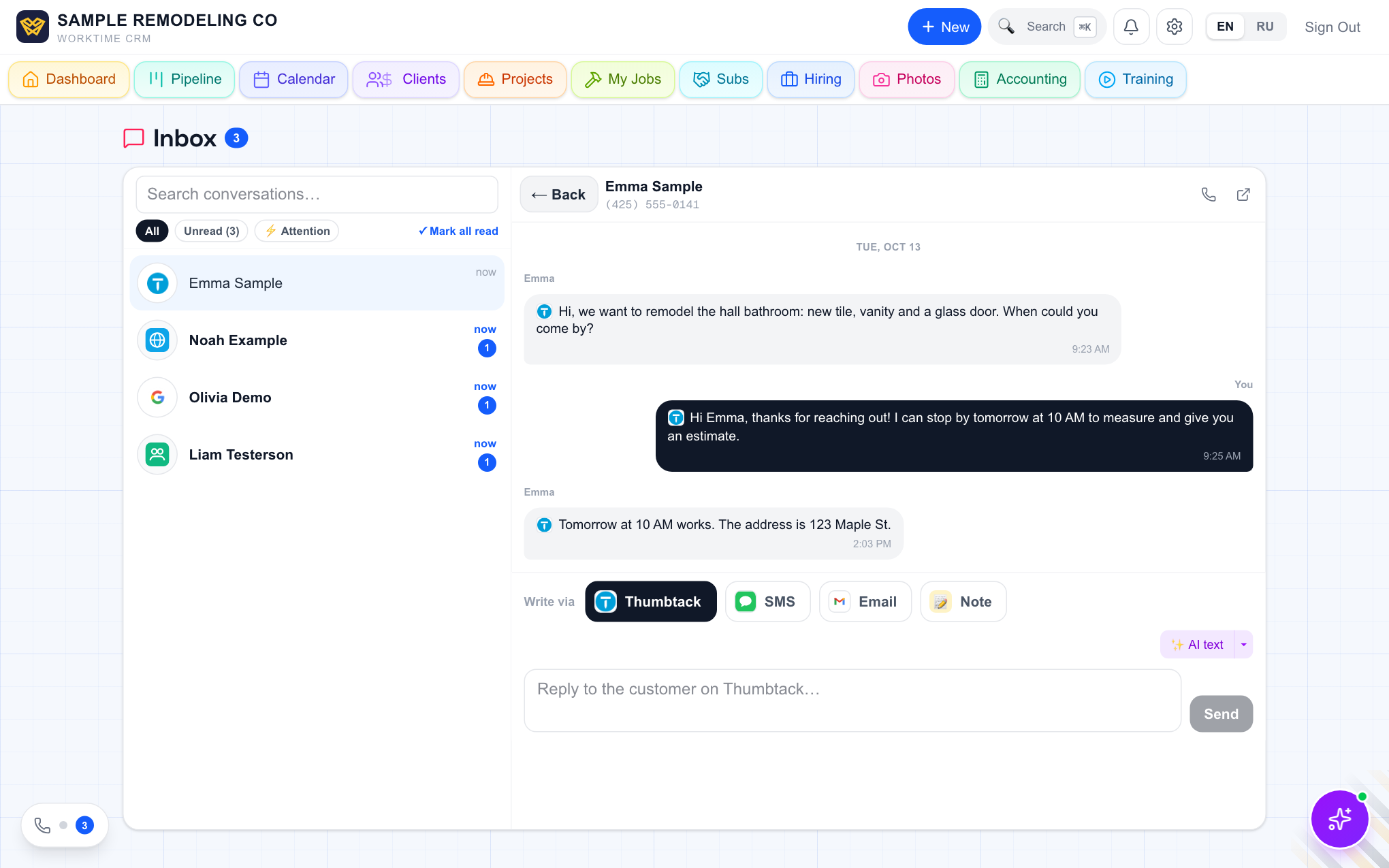Open the Dashboard tab
1389x868 pixels.
point(69,80)
